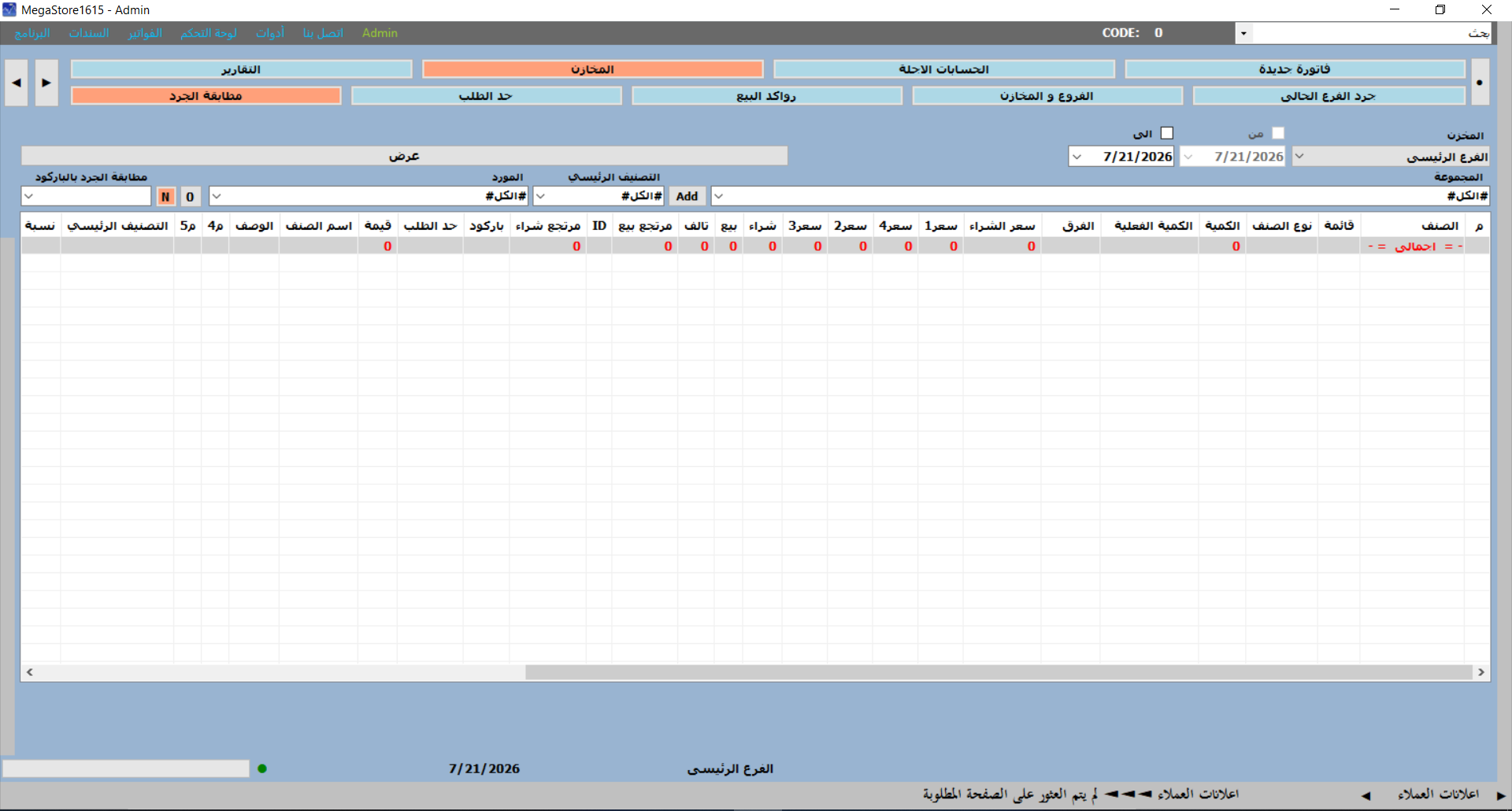Open the search box dropdown arrow
This screenshot has width=1512, height=811.
tap(1243, 33)
